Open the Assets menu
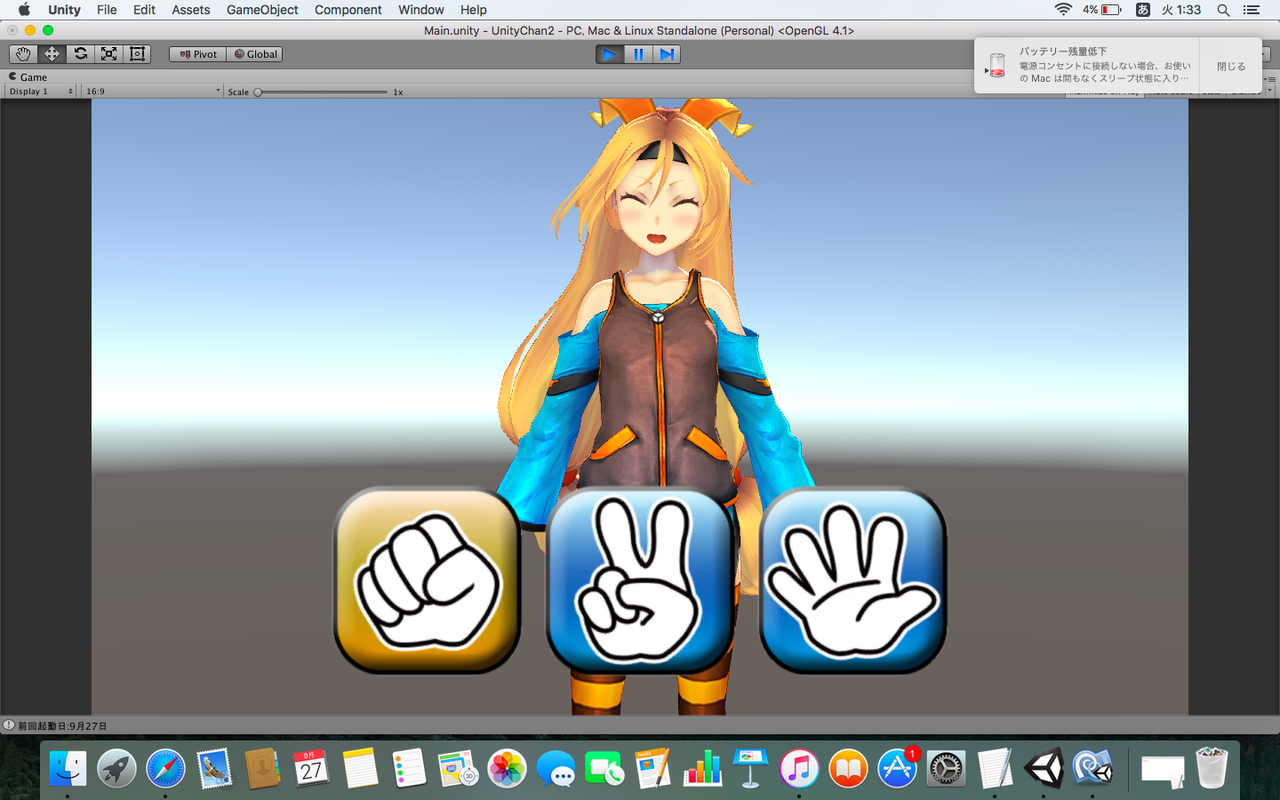1280x800 pixels. tap(191, 10)
